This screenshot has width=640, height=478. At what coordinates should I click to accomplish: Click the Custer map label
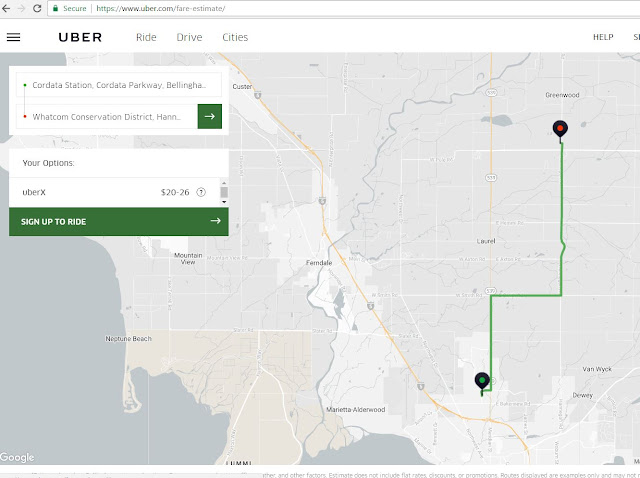tap(242, 87)
